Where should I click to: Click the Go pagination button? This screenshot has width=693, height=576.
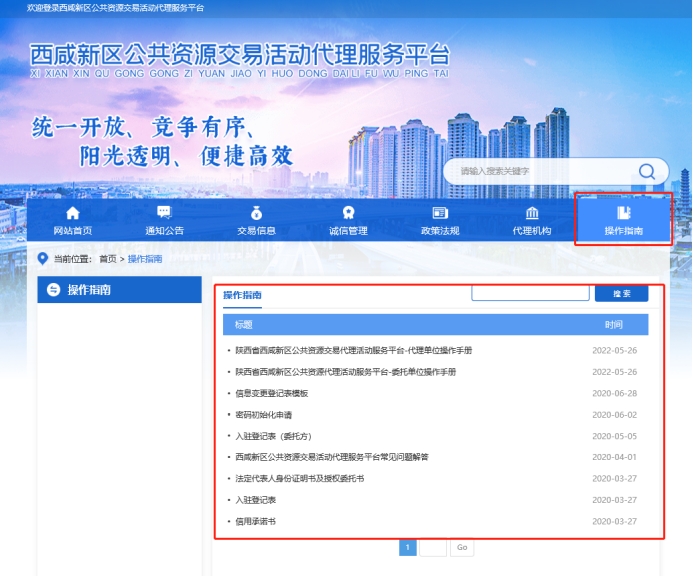coord(461,548)
